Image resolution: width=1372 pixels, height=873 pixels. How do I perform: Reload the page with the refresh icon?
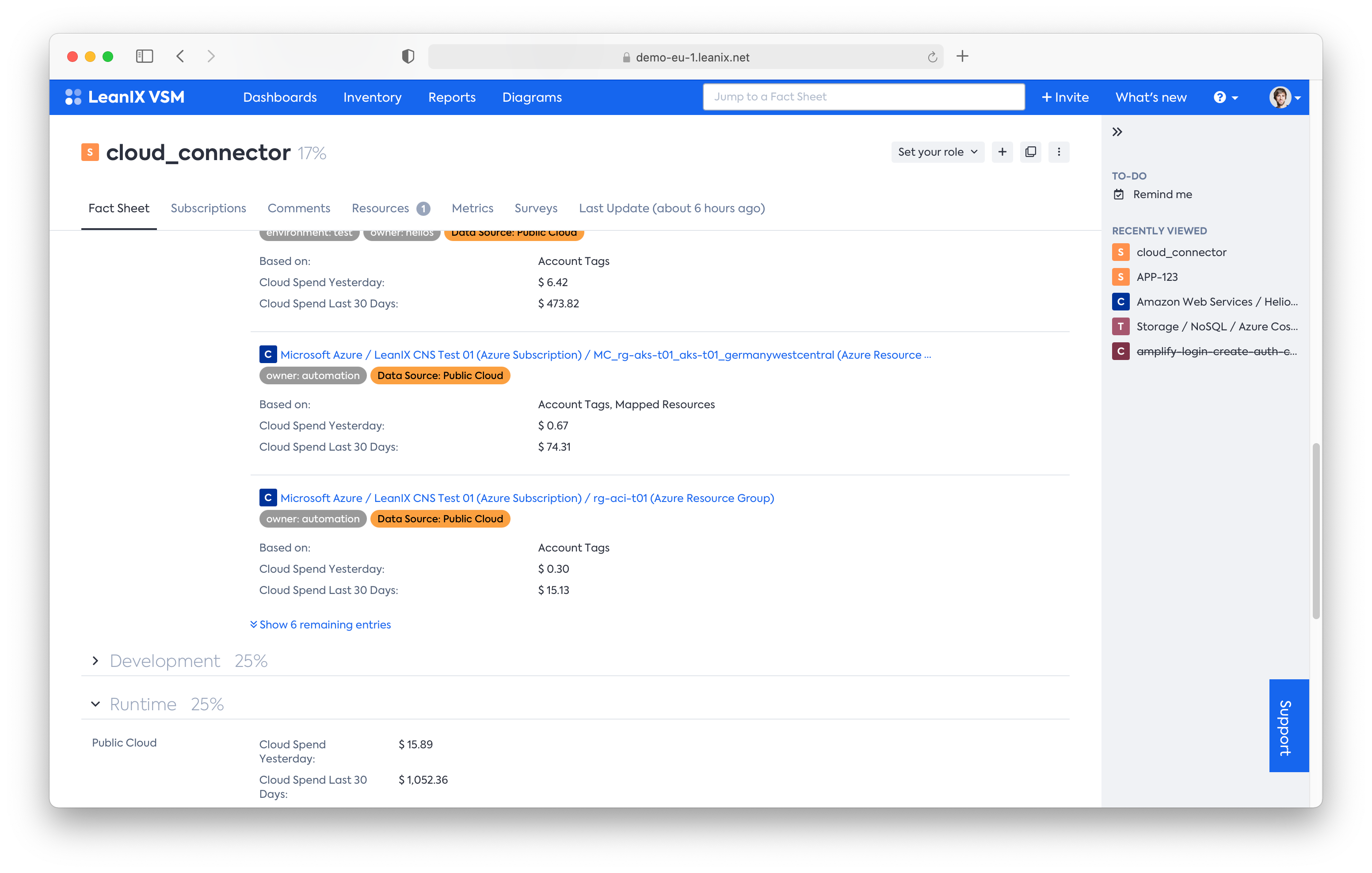(x=932, y=57)
